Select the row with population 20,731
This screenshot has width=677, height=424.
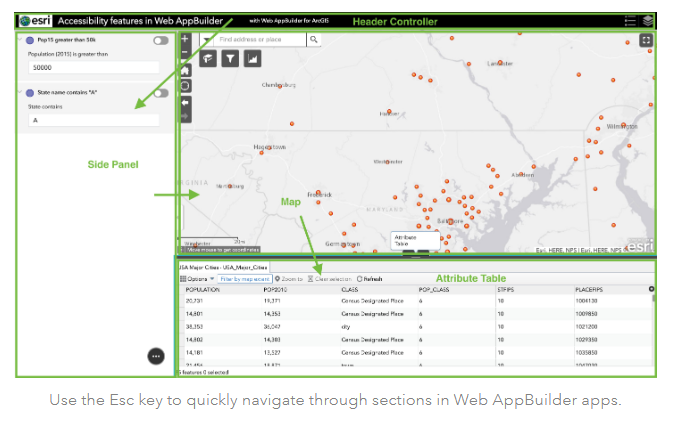pos(416,301)
